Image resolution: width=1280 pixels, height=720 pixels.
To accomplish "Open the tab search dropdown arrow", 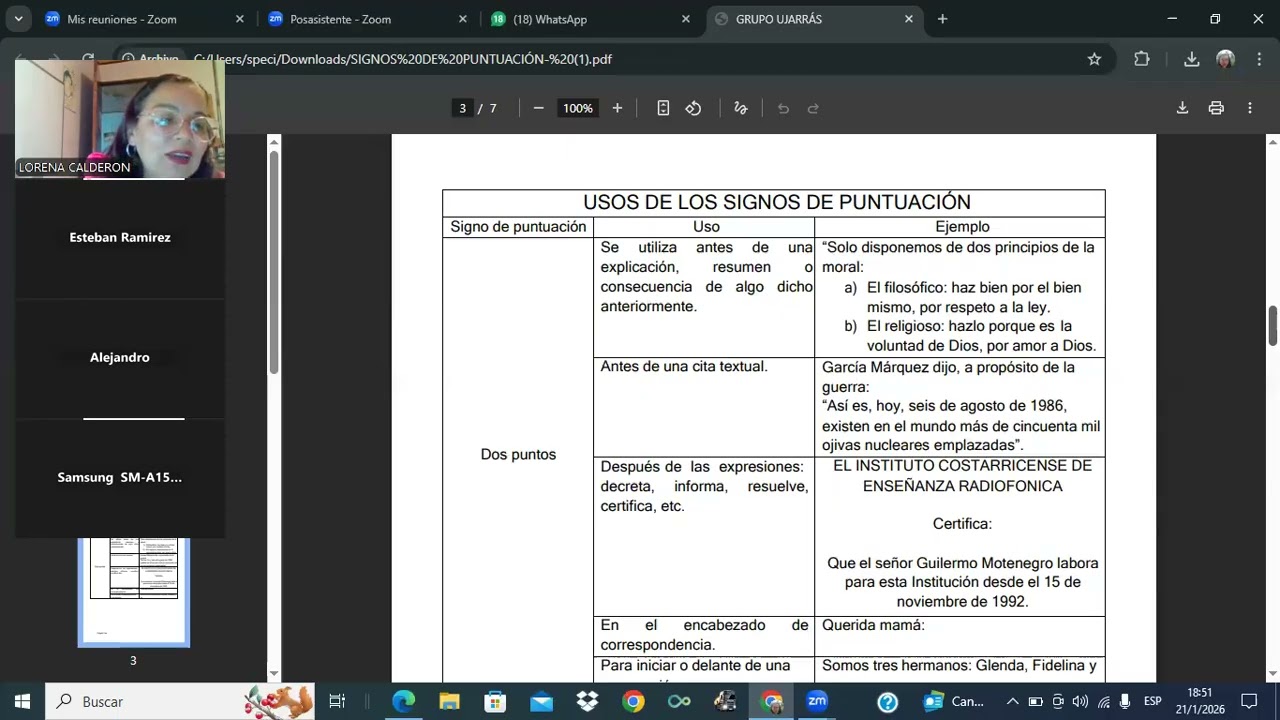I will pos(18,19).
